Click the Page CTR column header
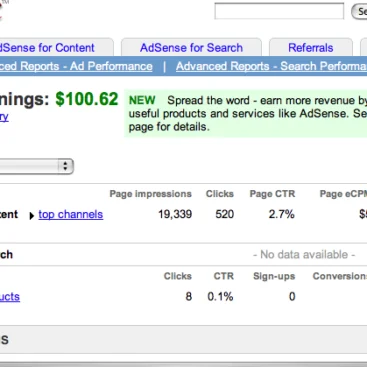The image size is (367, 367). point(272,194)
